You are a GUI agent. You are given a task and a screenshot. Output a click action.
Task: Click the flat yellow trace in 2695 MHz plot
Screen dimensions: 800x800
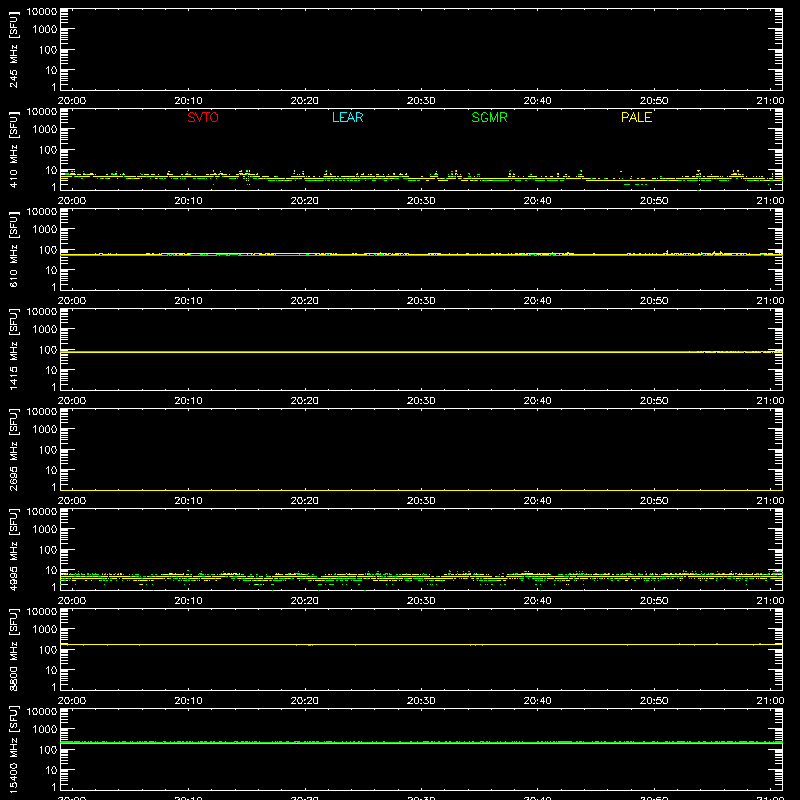pos(421,490)
